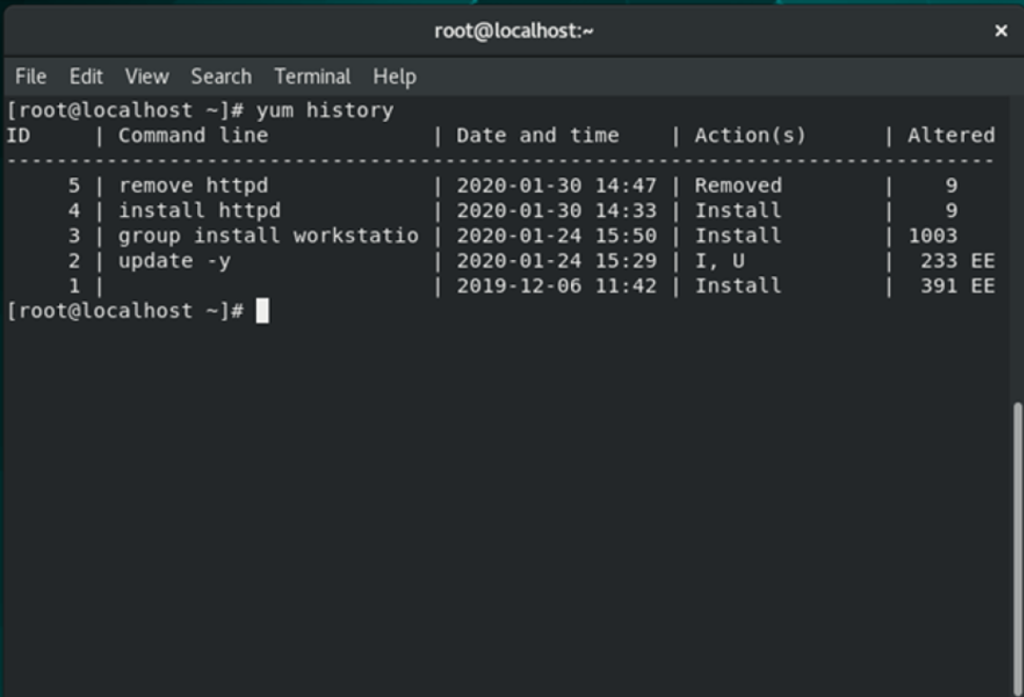Open the Edit menu
This screenshot has height=697, width=1024.
click(85, 76)
